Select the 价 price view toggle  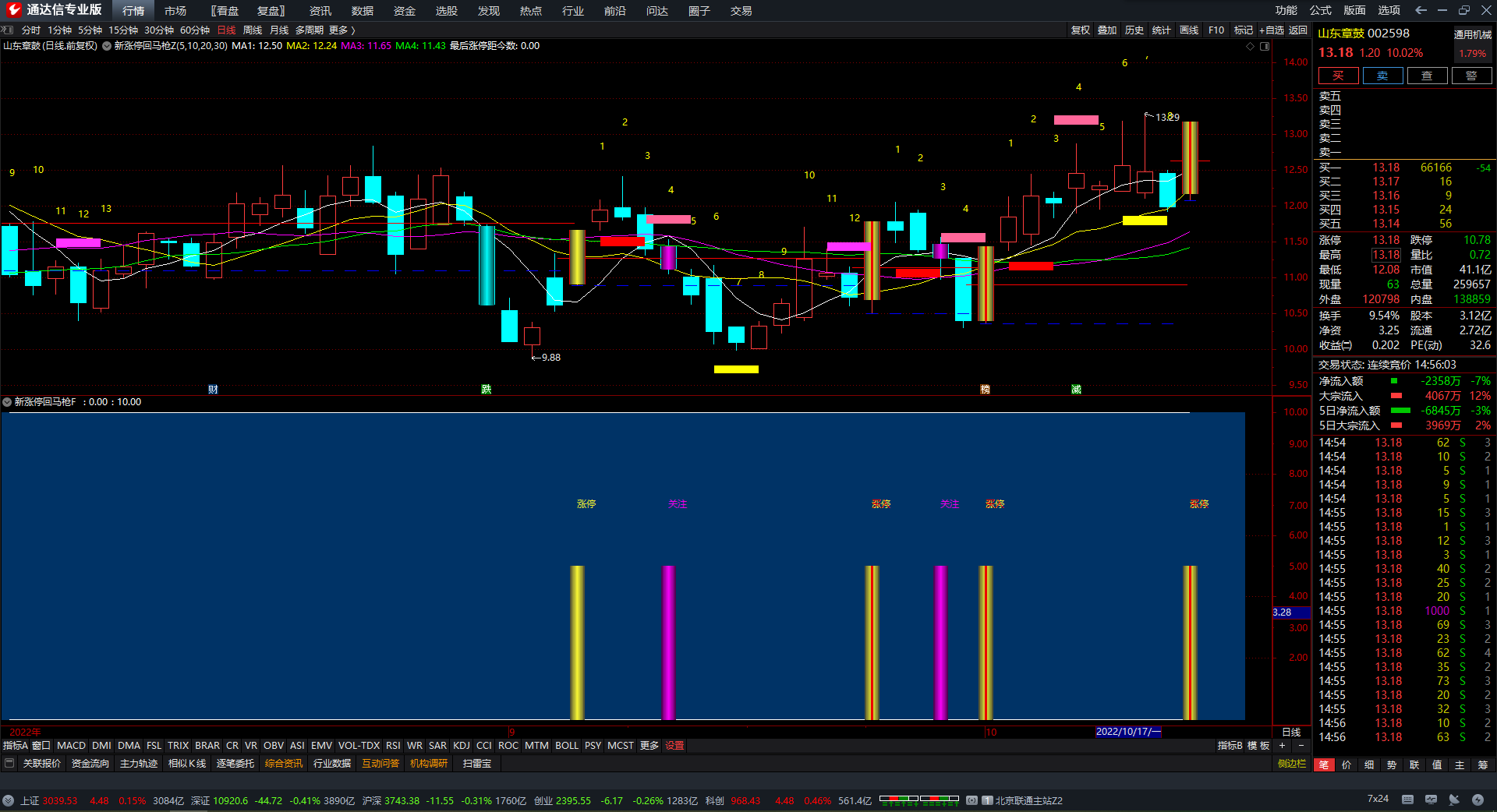1347,764
